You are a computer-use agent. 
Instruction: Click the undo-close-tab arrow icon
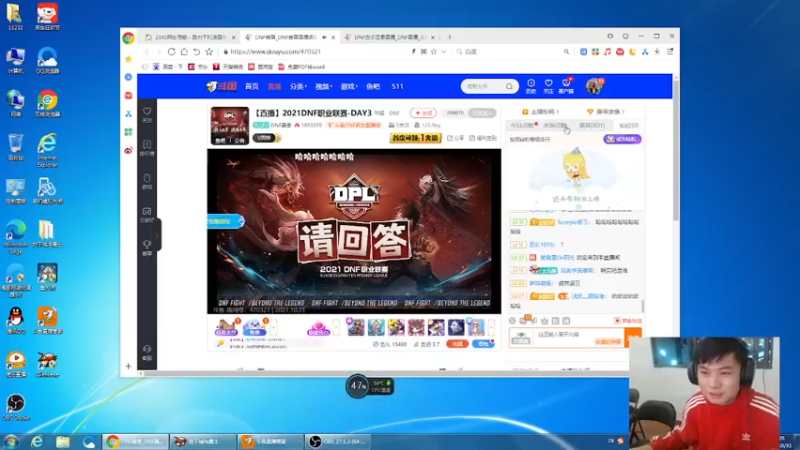click(196, 52)
